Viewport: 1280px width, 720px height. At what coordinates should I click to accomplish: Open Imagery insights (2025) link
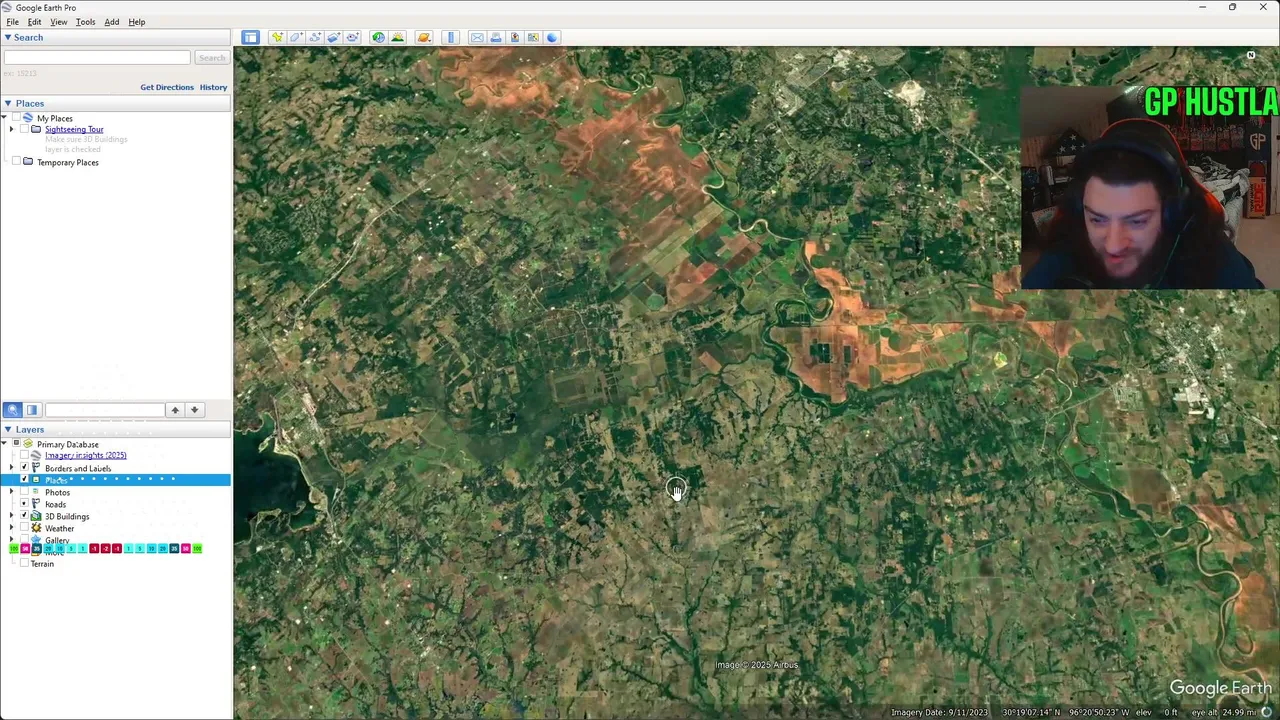(x=85, y=455)
